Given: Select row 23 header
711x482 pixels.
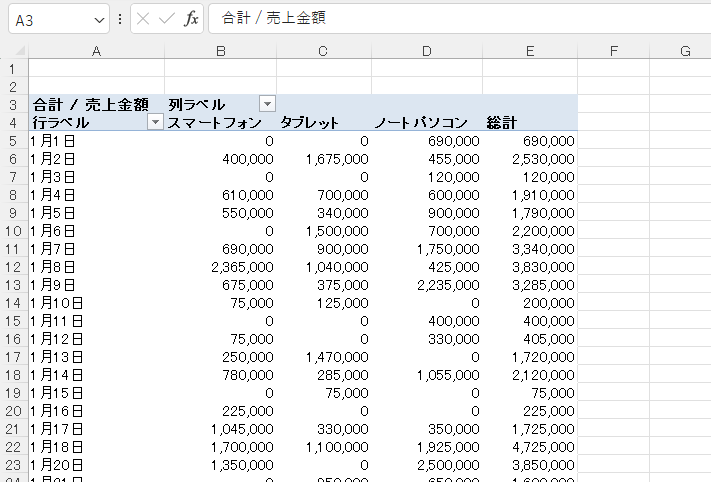Looking at the screenshot, I should pyautogui.click(x=13, y=465).
